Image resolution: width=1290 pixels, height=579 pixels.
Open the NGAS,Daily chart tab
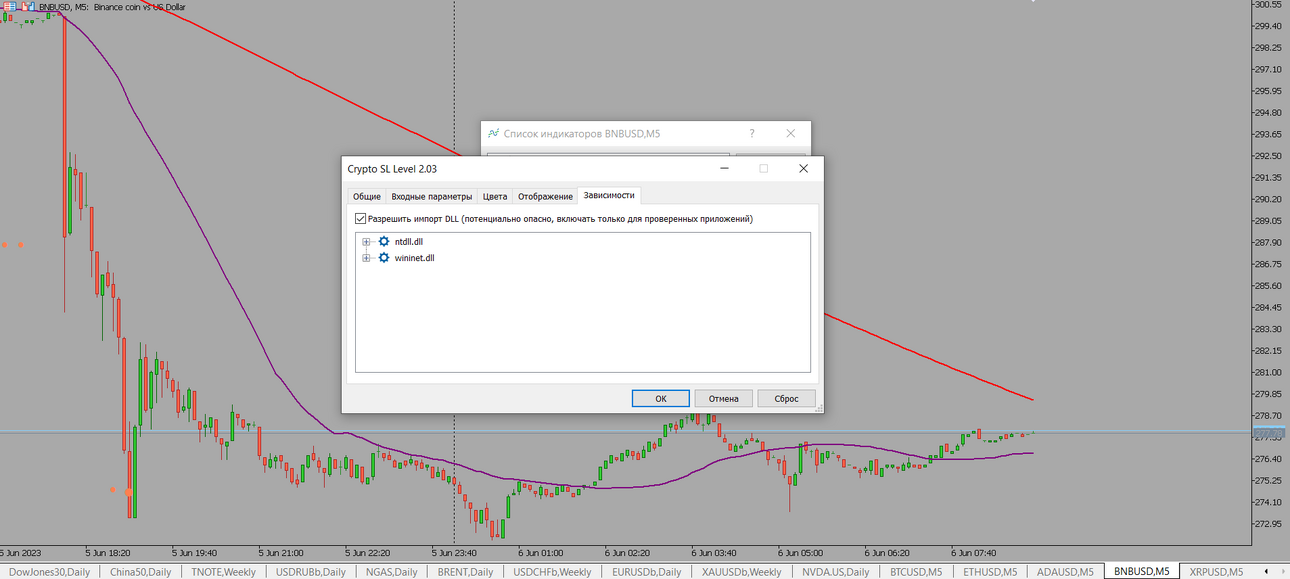coord(390,572)
